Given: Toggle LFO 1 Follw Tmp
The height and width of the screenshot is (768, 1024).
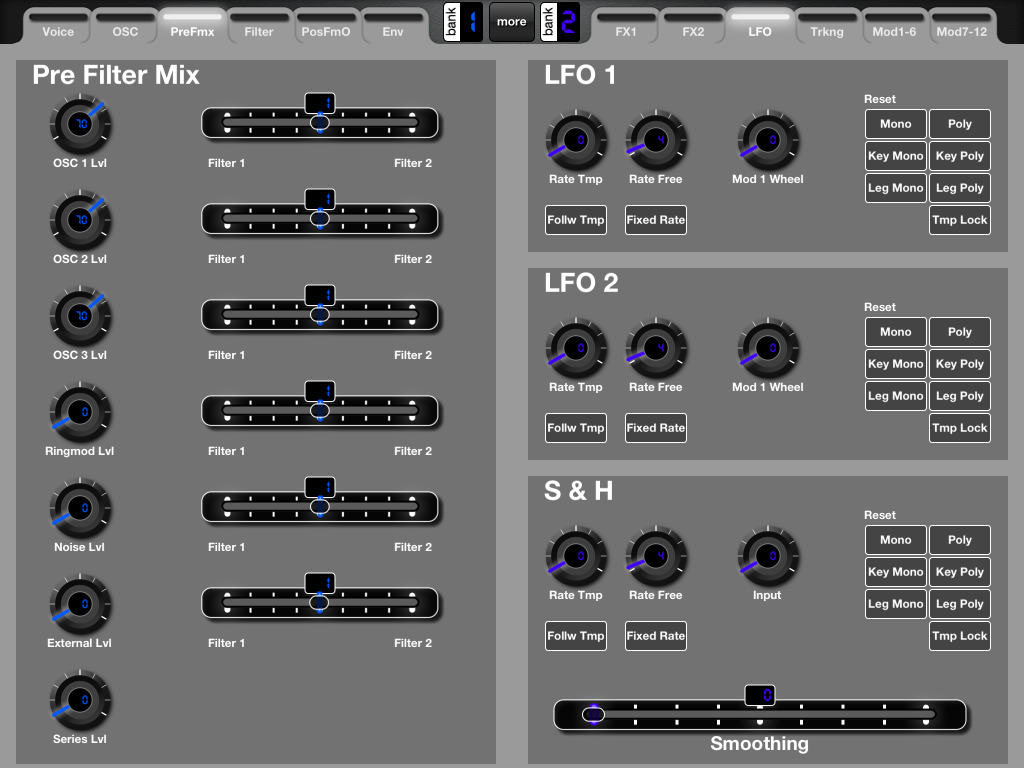Looking at the screenshot, I should [x=576, y=220].
